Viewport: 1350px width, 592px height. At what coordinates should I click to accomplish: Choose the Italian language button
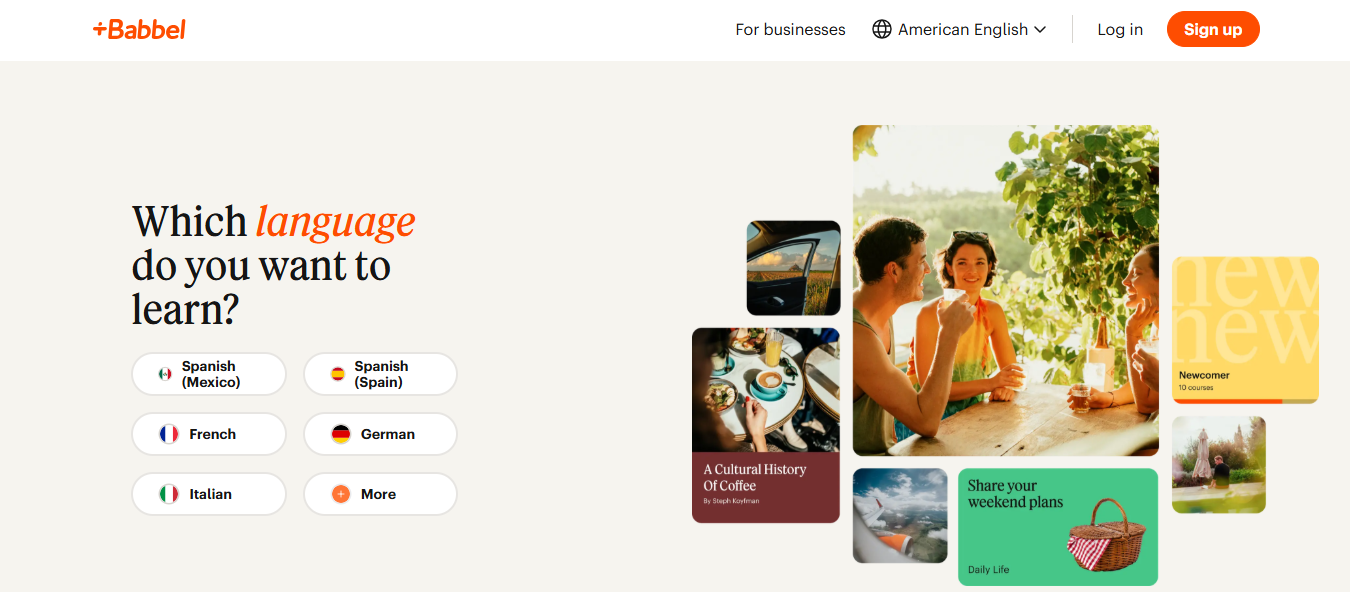(x=209, y=494)
